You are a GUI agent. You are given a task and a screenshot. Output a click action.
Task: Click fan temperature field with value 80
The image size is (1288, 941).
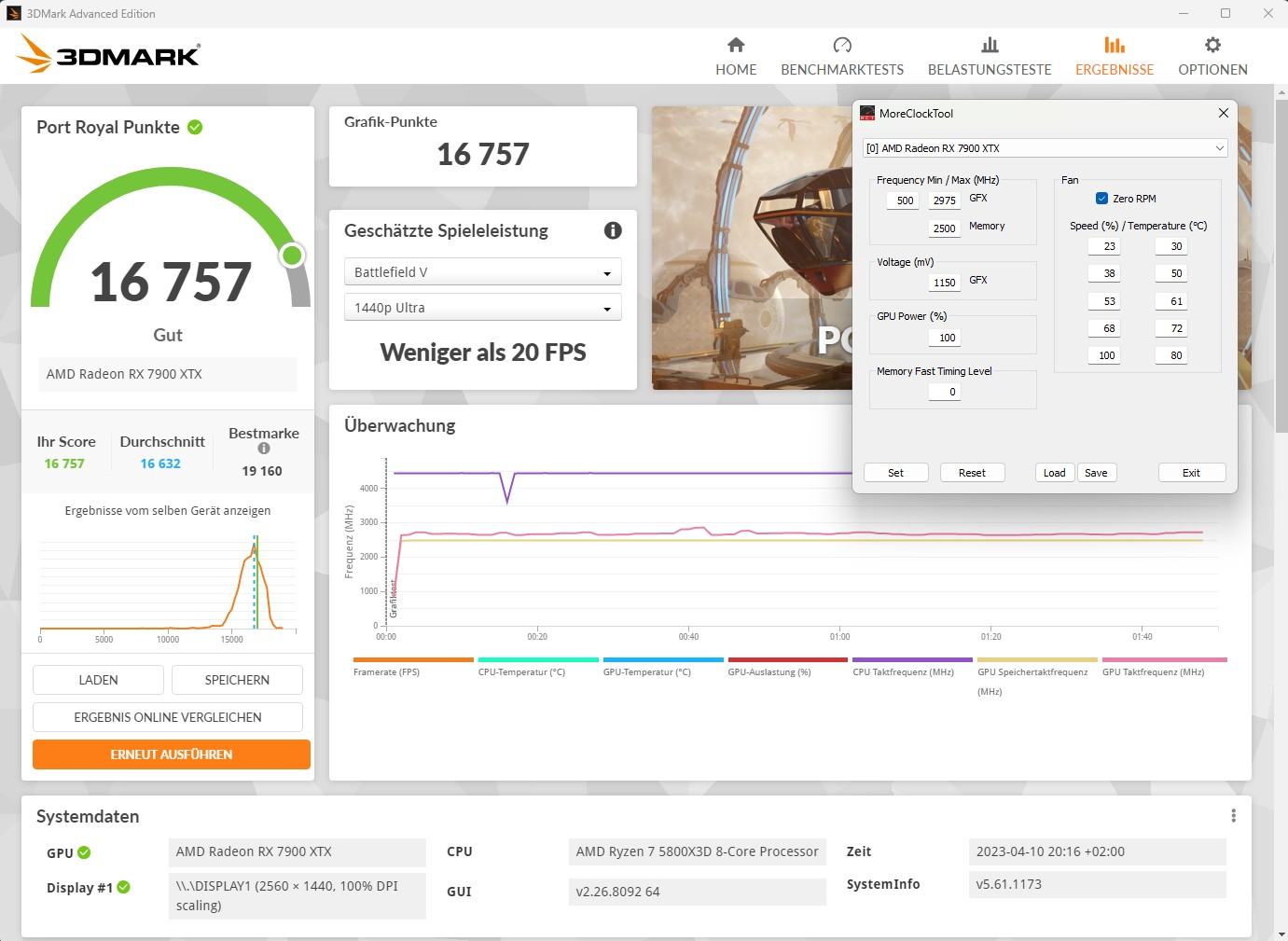click(1171, 355)
